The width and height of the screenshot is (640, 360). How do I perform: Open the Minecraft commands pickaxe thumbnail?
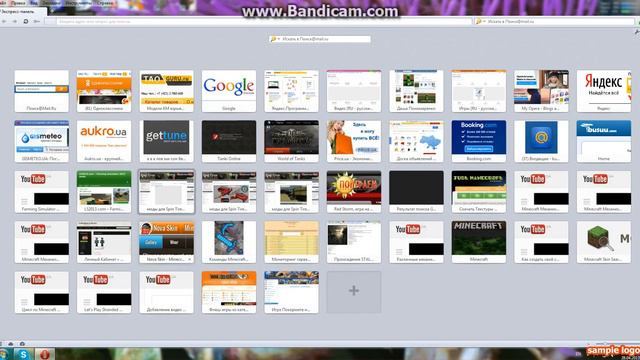point(229,242)
